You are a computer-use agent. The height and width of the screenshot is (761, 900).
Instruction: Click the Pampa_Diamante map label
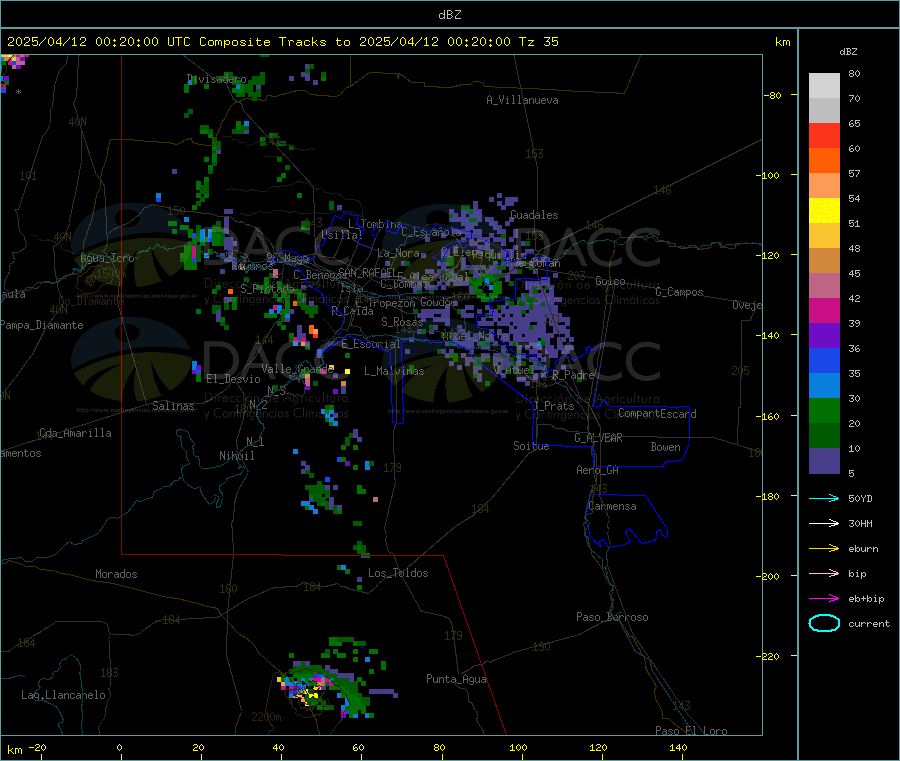[42, 325]
